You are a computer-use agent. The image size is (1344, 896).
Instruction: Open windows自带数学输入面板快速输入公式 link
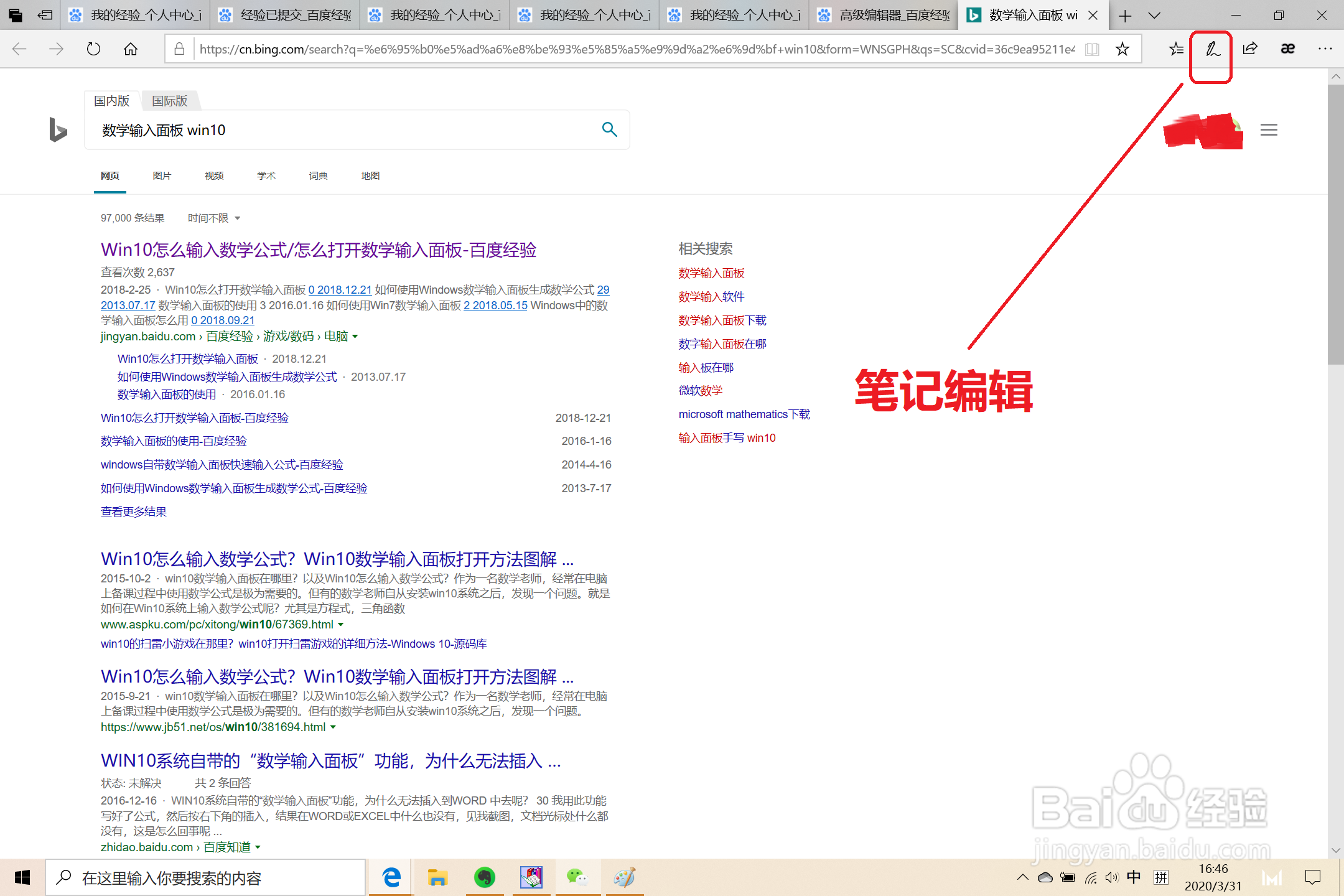tap(222, 465)
